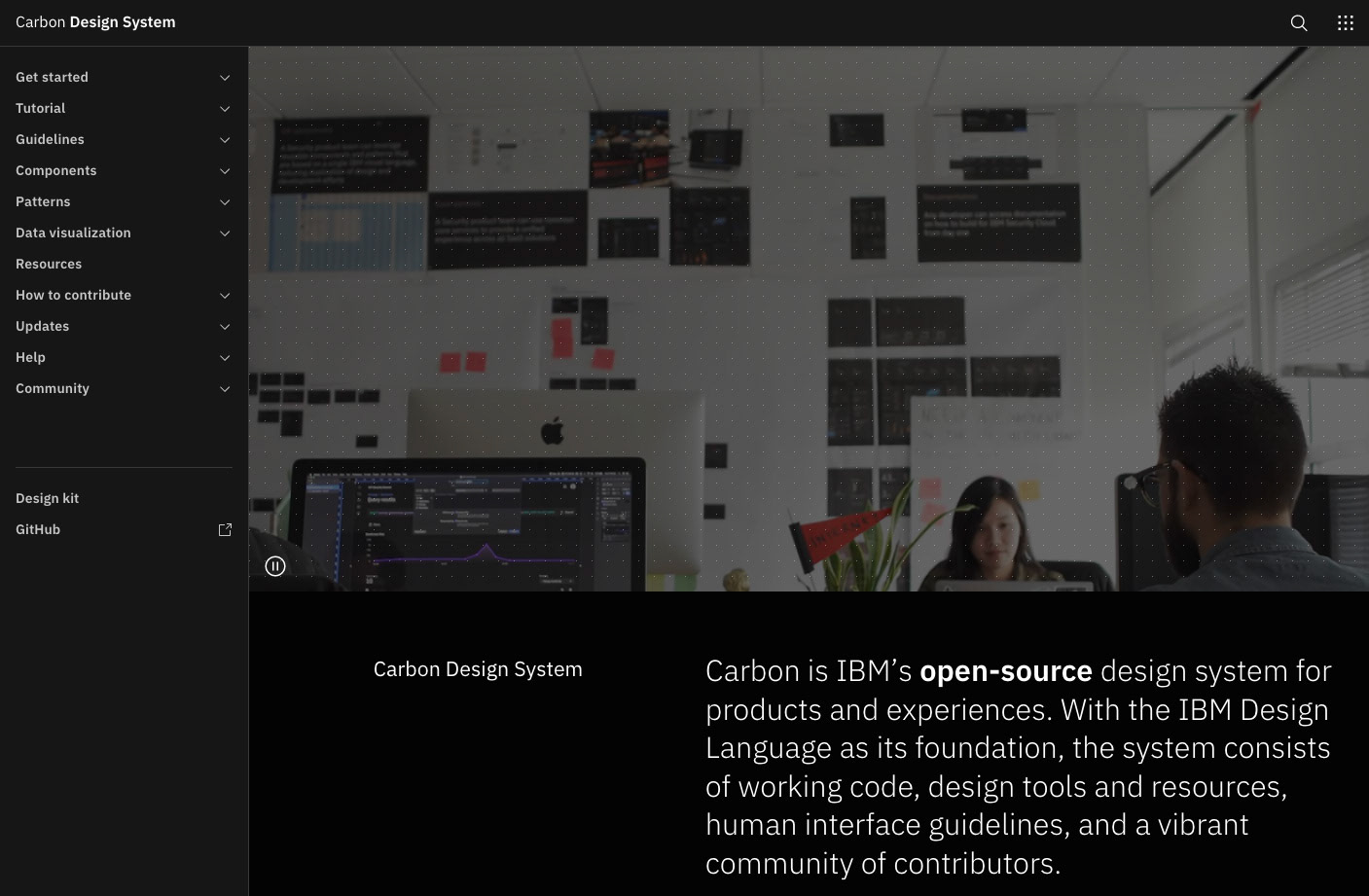Open the Tutorial menu item
This screenshot has width=1369, height=896.
(124, 108)
